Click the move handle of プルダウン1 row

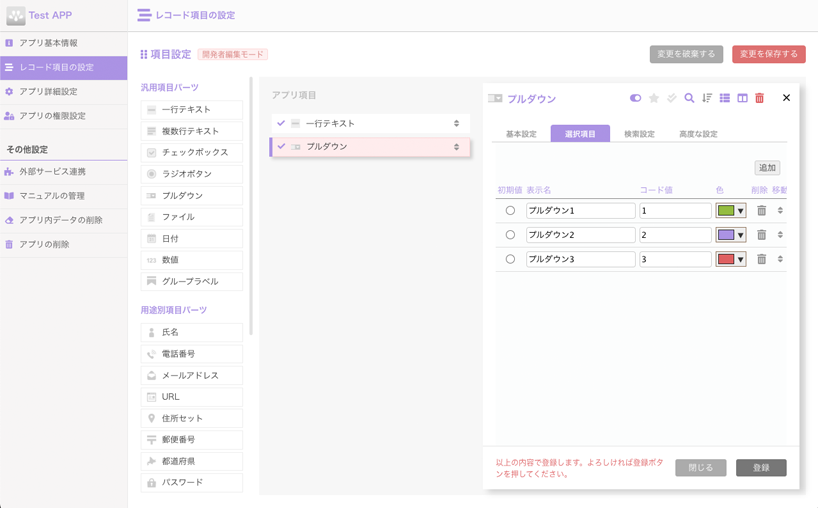(780, 210)
